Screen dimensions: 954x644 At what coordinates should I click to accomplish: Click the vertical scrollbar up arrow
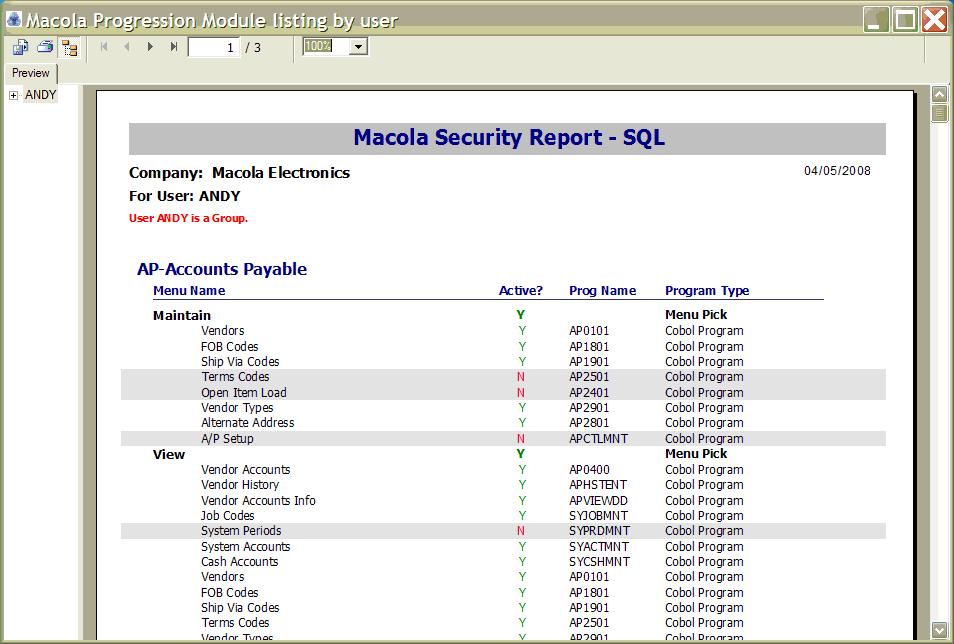click(x=939, y=94)
